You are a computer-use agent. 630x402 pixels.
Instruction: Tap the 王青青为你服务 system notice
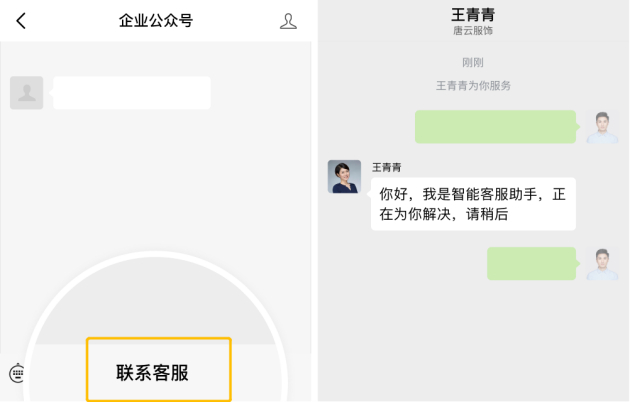473,86
